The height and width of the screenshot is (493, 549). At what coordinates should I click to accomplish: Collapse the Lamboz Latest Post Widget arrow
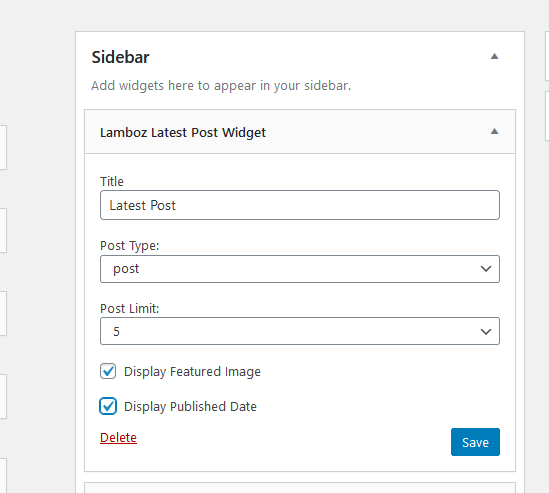coord(494,132)
